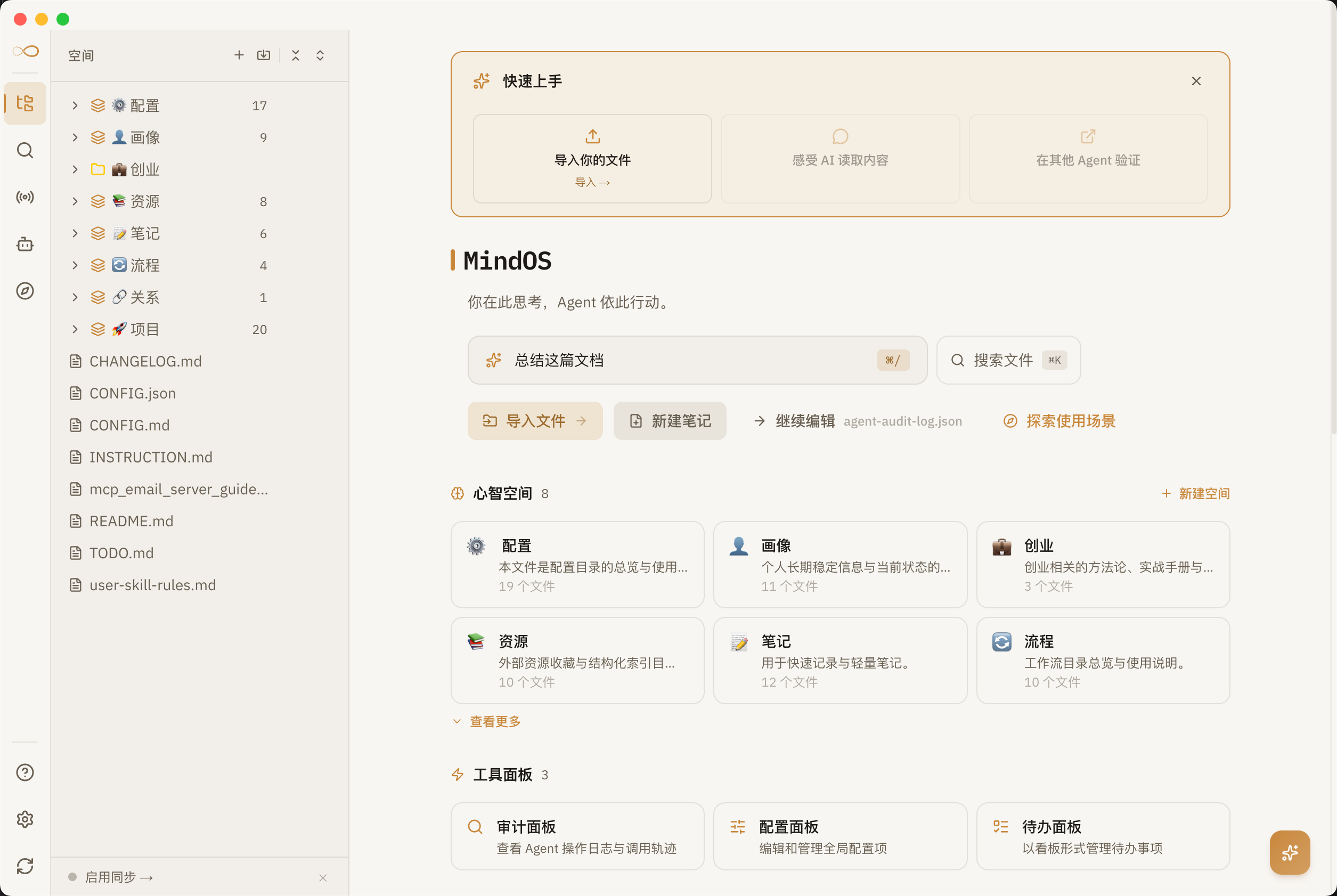Click the 导入你的文件 card
The height and width of the screenshot is (896, 1337).
coord(592,159)
